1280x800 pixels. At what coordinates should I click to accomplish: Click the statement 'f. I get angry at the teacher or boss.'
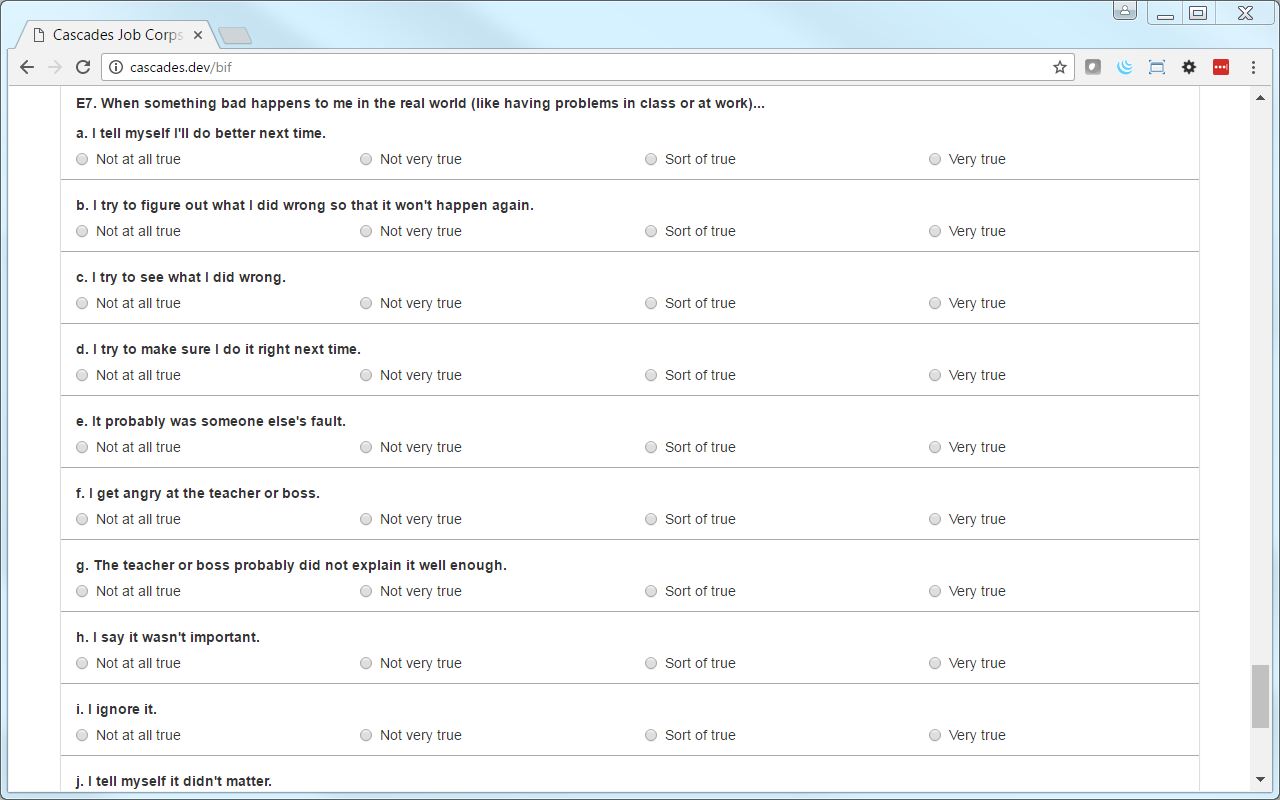(198, 493)
